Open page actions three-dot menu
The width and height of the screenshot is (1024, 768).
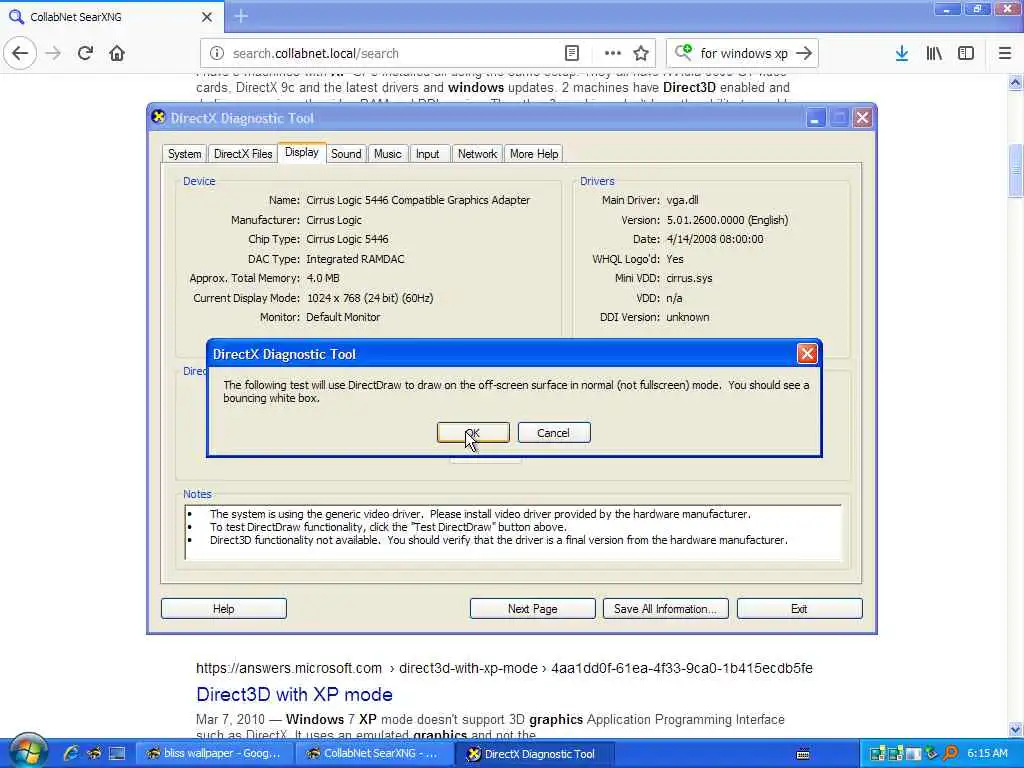[613, 53]
